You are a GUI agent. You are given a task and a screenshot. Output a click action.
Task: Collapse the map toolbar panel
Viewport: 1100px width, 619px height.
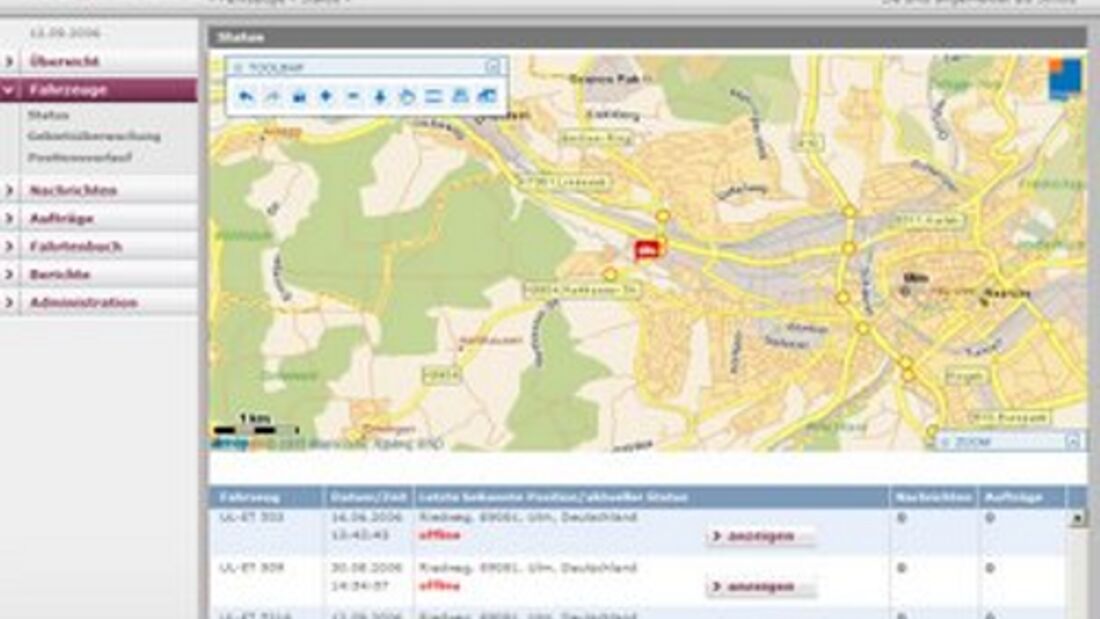[x=492, y=67]
